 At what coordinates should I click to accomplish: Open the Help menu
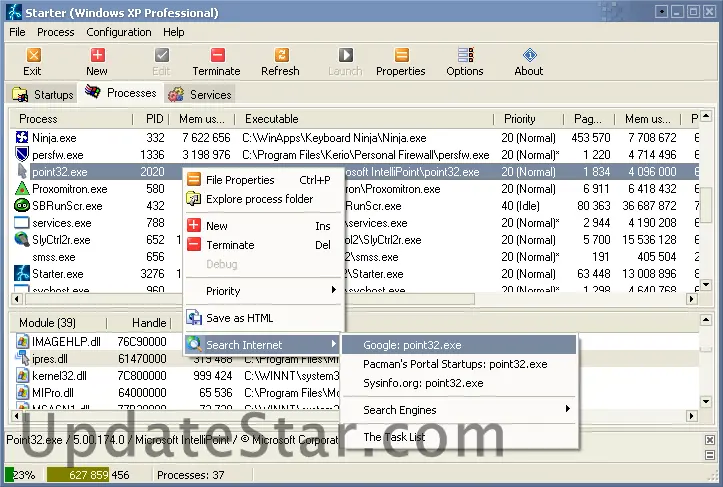click(x=173, y=32)
